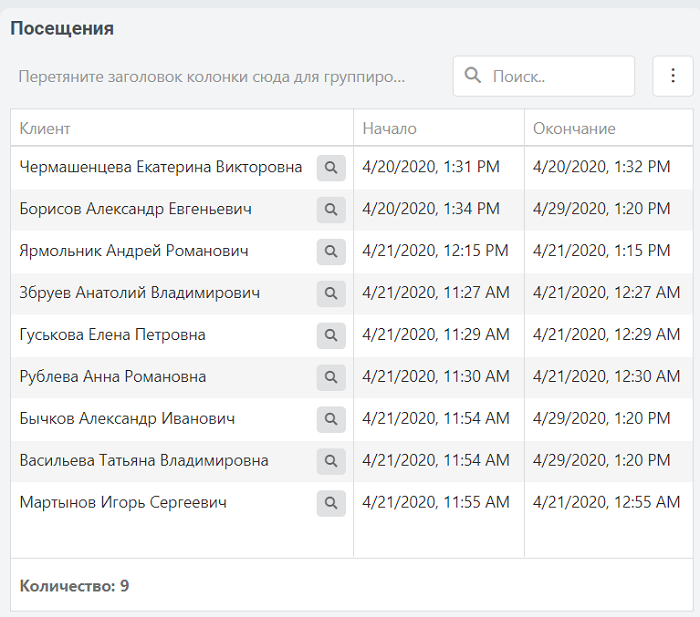This screenshot has width=700, height=617.
Task: Open lookup for Борисов Александр Евгеньевич
Action: (331, 210)
